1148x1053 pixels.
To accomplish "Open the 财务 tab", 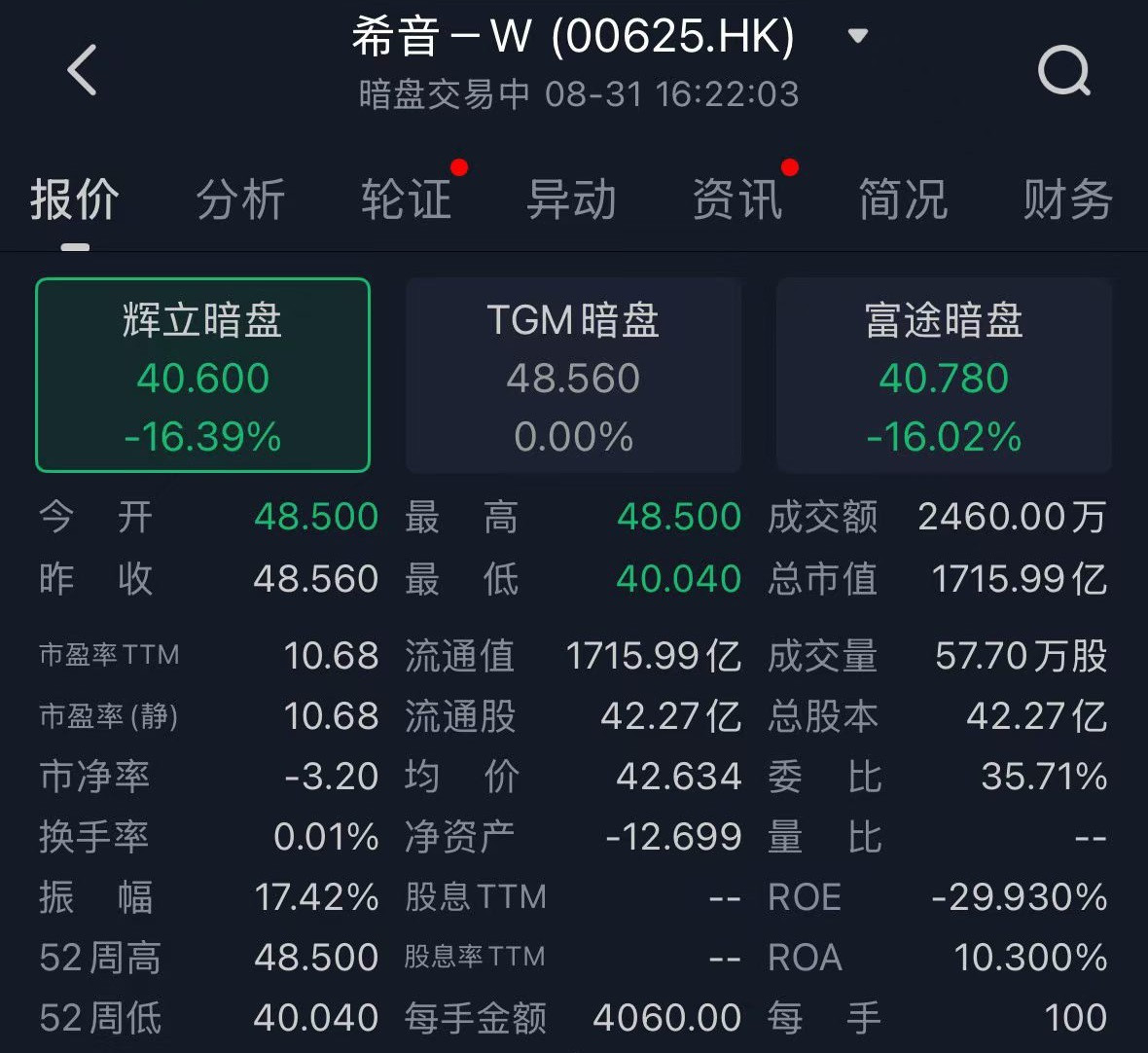I will pos(1068,200).
